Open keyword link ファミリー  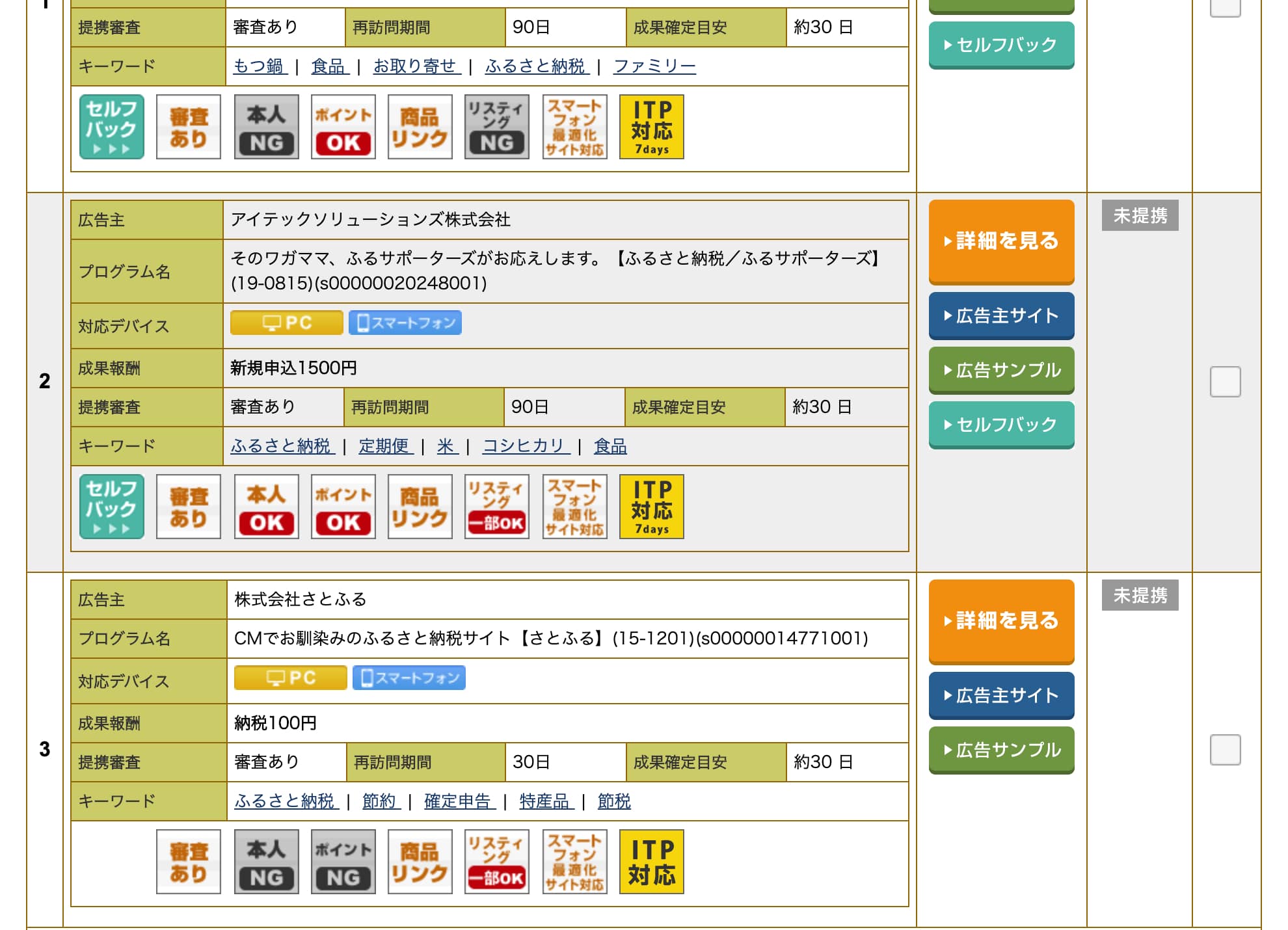point(654,66)
